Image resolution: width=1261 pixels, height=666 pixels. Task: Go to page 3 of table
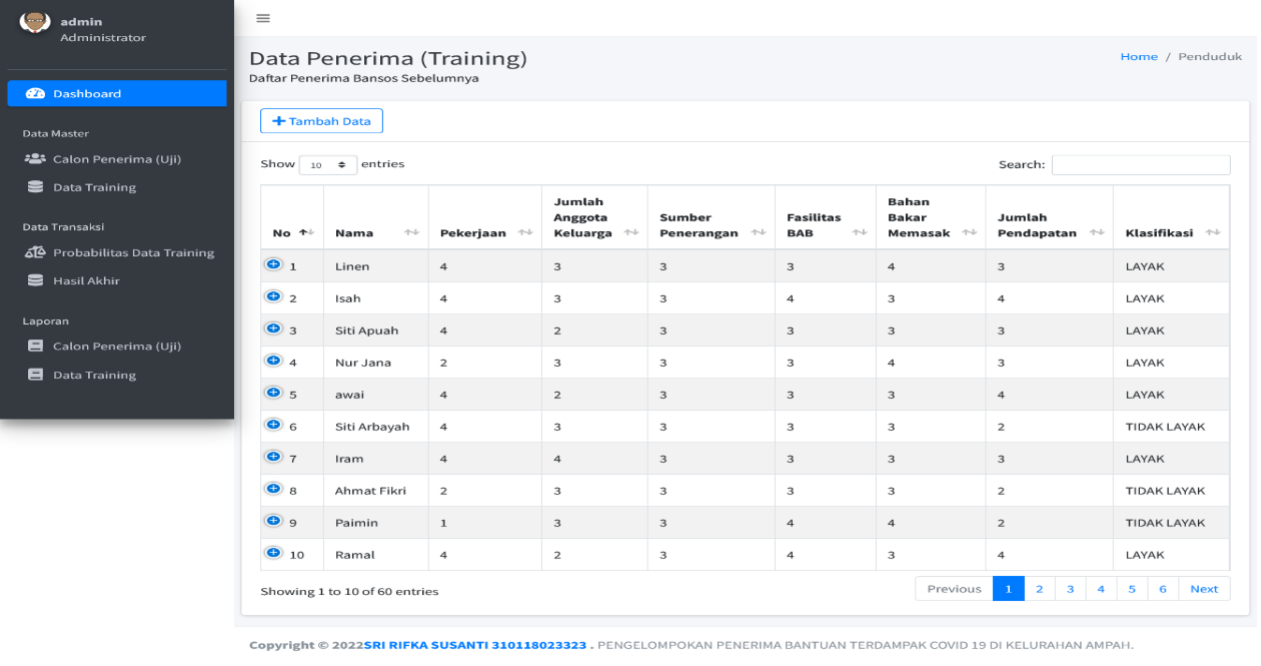tap(1070, 589)
